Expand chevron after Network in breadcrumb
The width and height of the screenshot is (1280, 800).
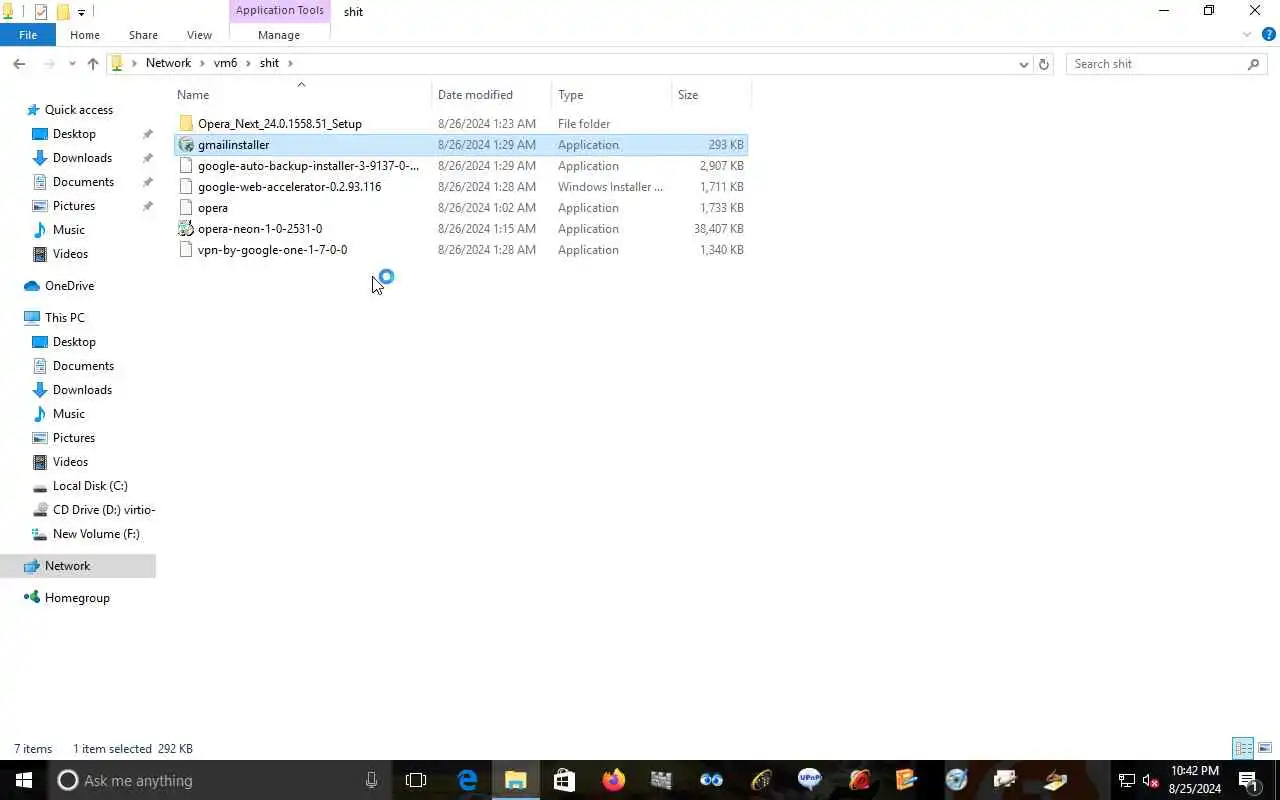click(202, 63)
